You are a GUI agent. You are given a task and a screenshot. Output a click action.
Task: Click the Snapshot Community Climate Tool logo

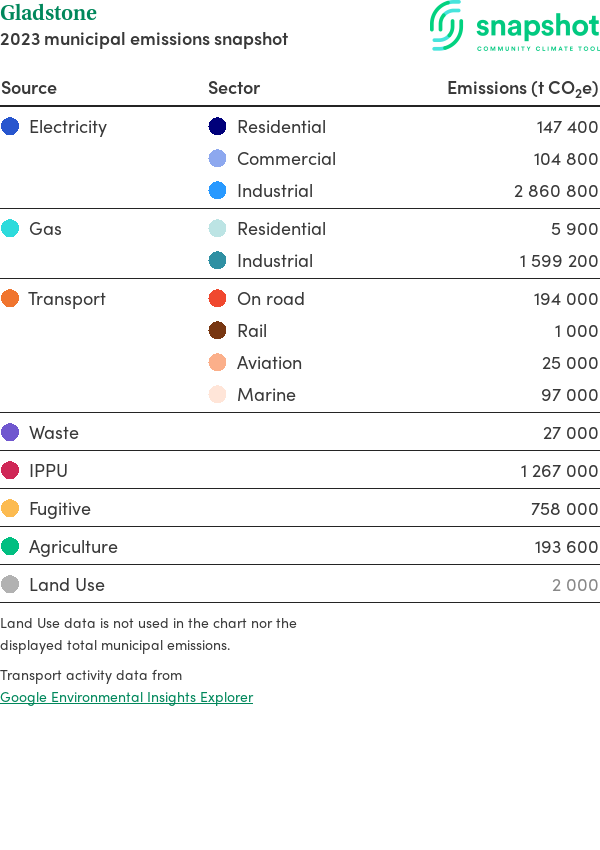click(x=515, y=27)
